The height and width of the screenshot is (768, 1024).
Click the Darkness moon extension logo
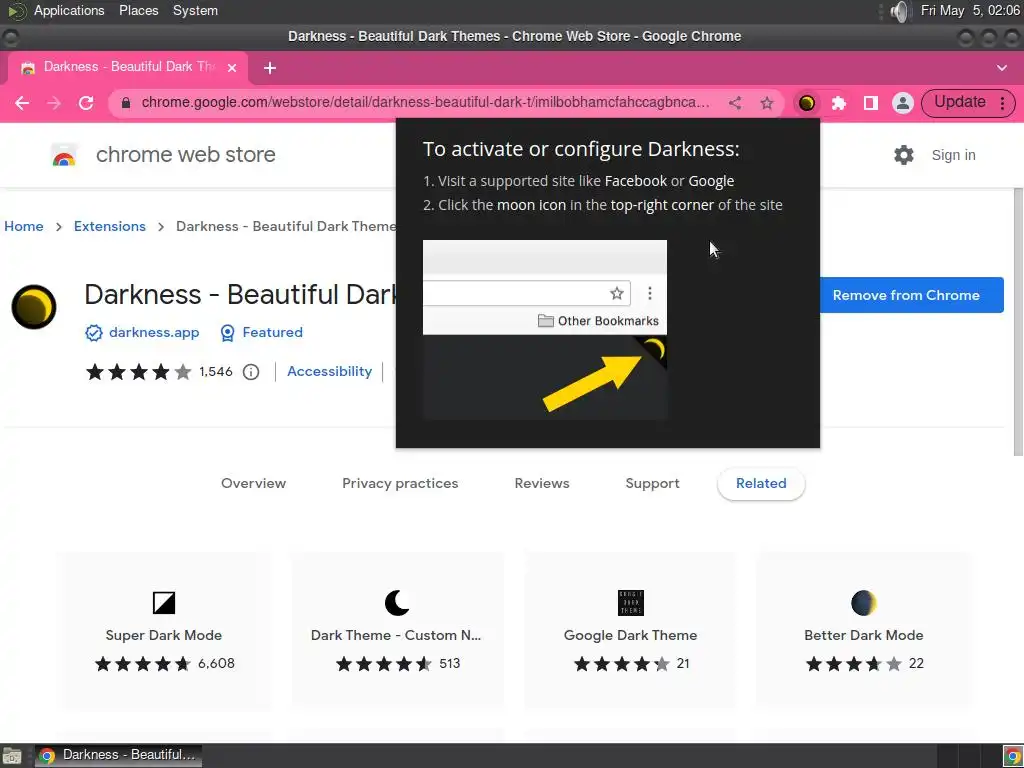click(34, 307)
